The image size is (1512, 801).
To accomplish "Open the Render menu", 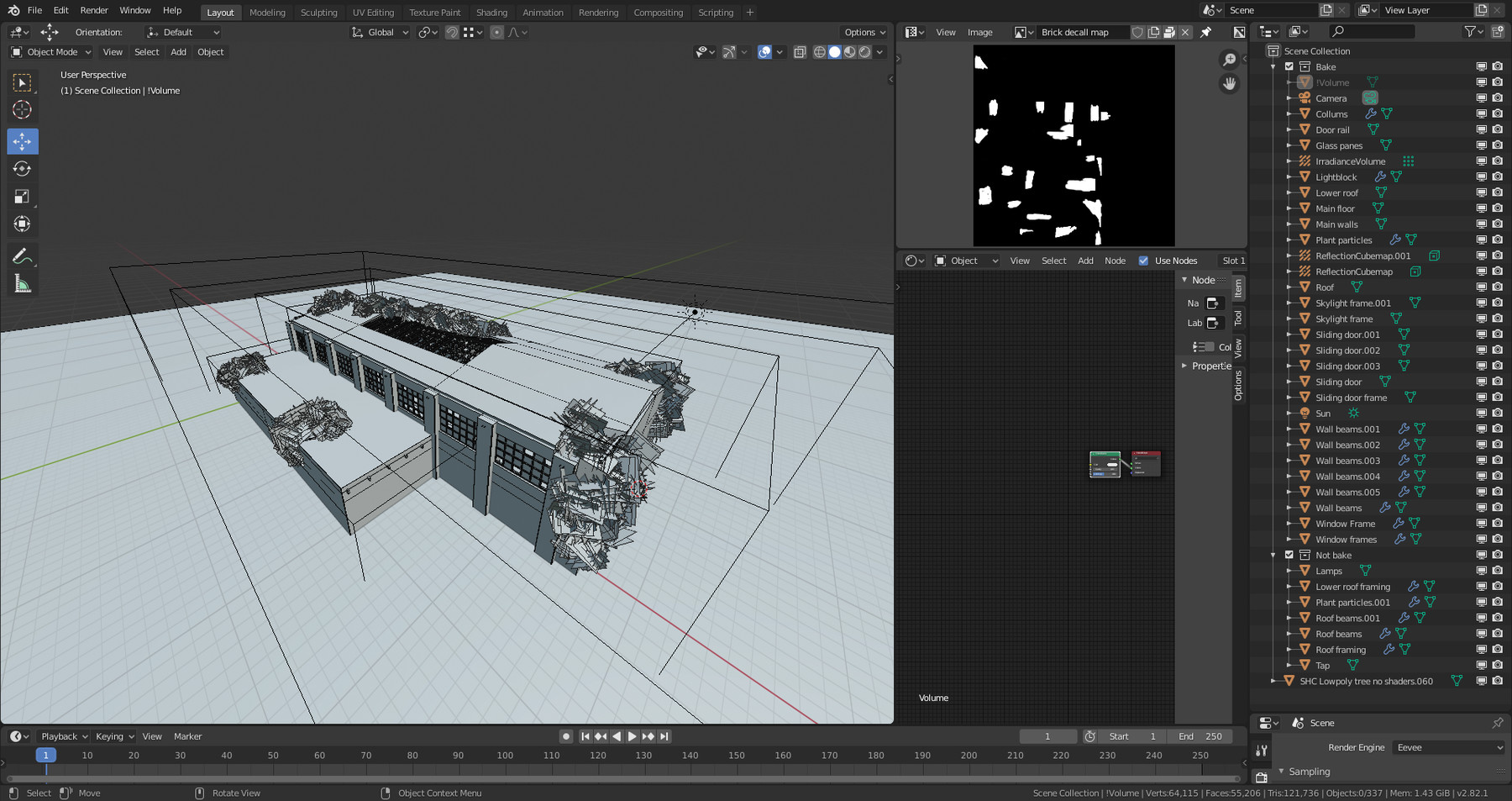I will tap(94, 10).
